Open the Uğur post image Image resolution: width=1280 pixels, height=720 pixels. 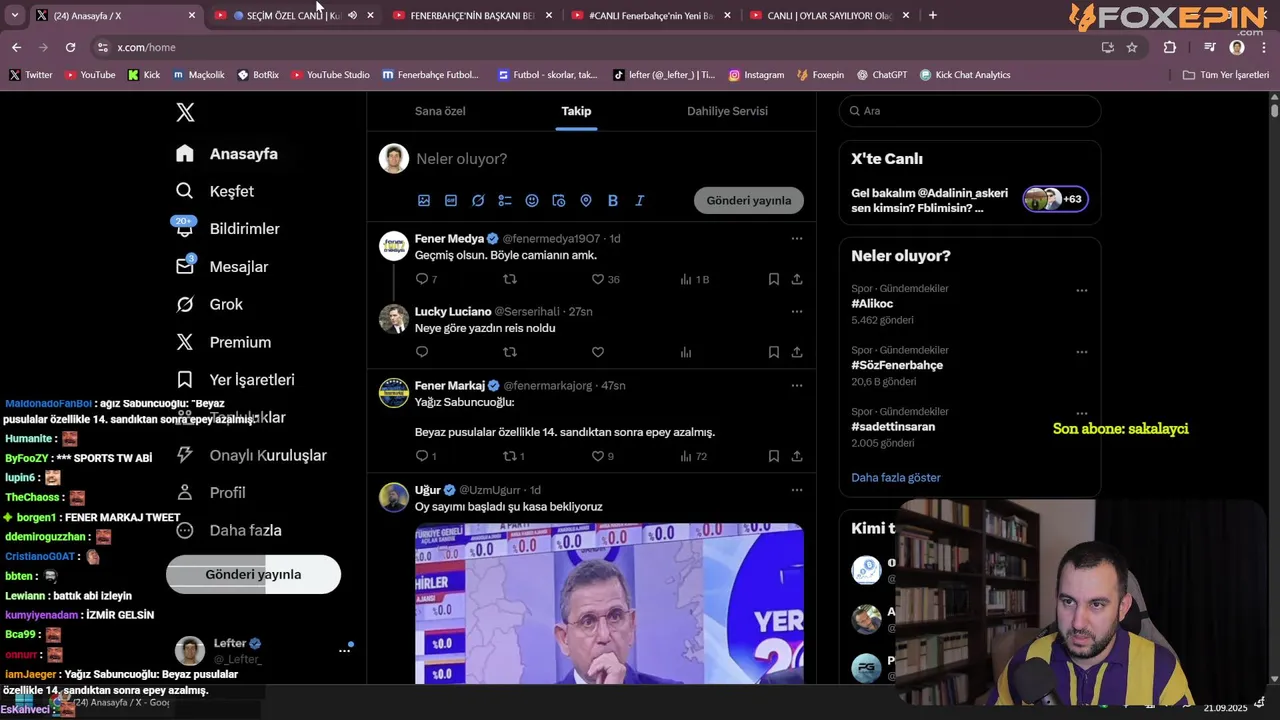click(x=609, y=604)
